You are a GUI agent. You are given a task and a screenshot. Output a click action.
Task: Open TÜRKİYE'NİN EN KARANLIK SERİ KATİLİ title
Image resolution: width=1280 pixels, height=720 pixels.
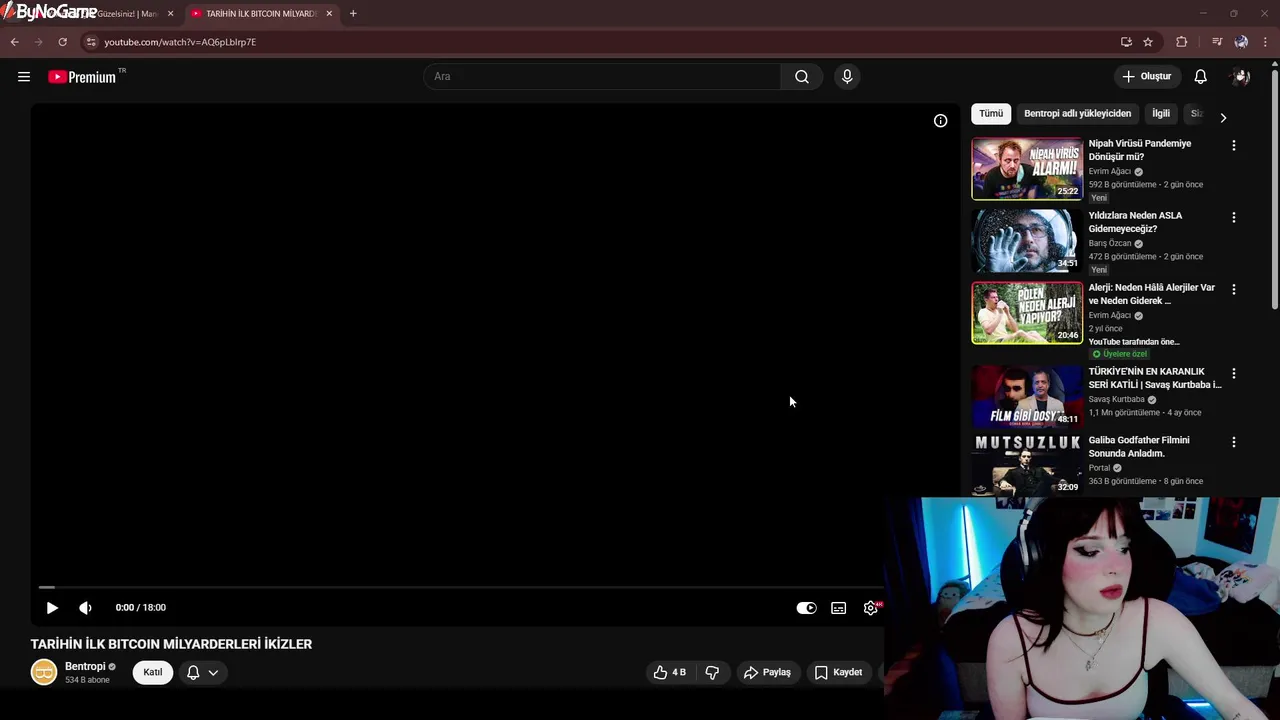(1155, 378)
